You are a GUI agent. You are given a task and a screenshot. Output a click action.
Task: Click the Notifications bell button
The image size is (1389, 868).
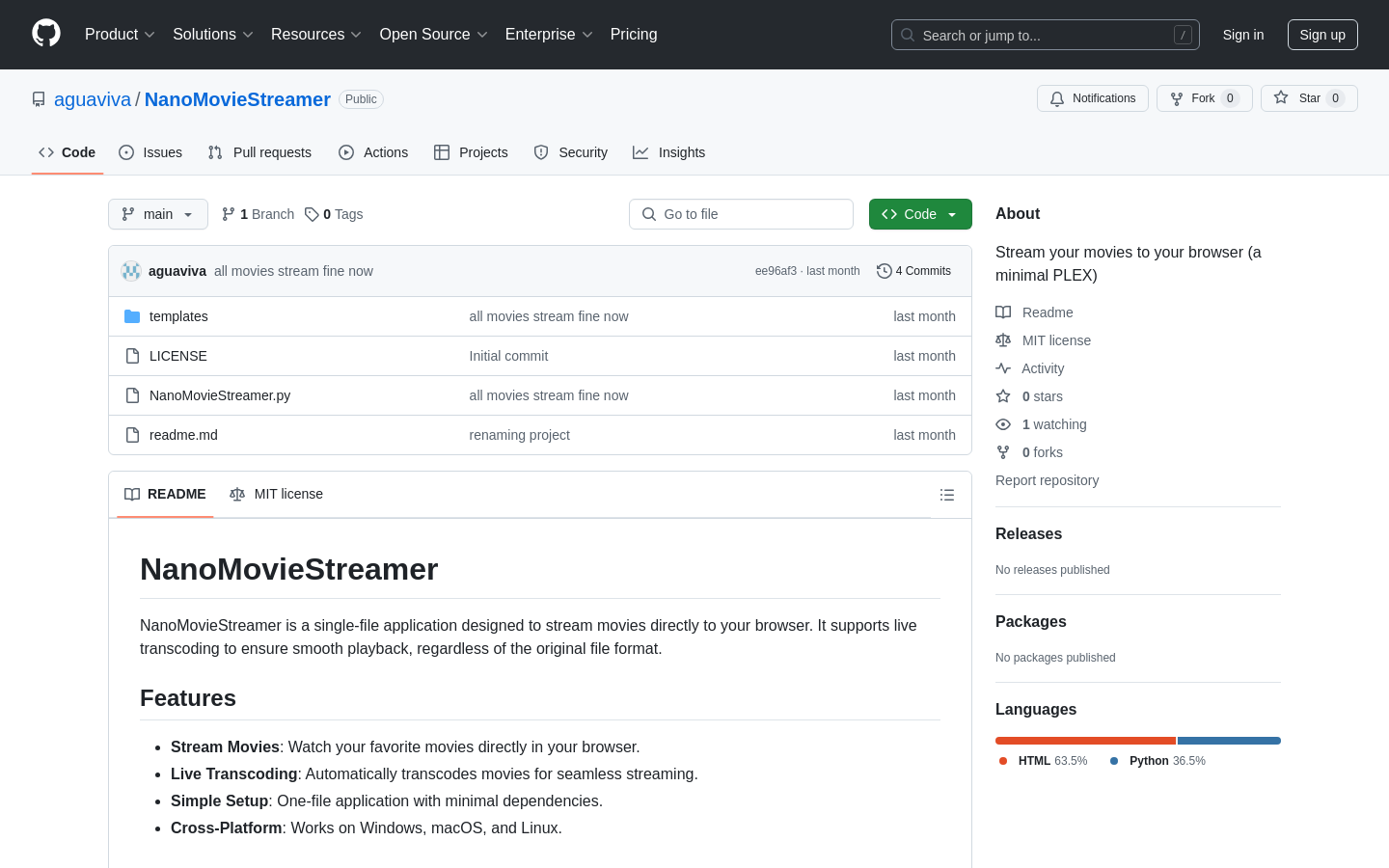(x=1093, y=98)
